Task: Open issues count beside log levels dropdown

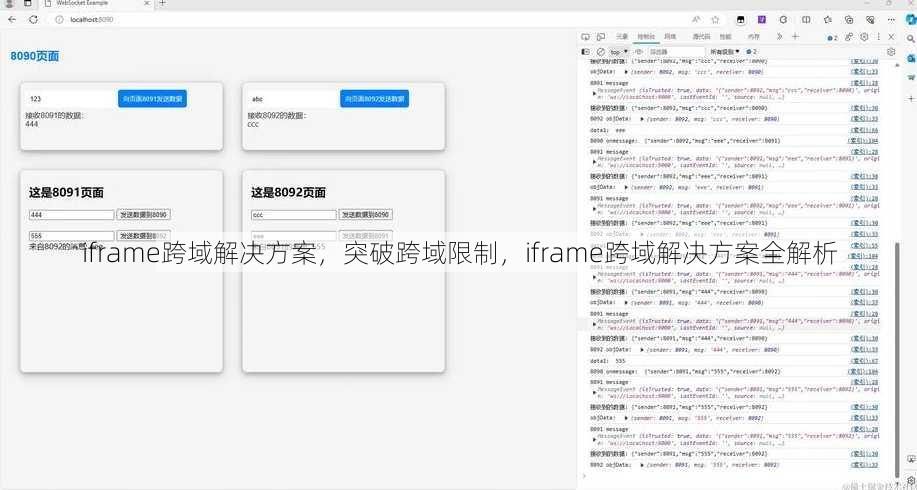Action: [x=752, y=51]
